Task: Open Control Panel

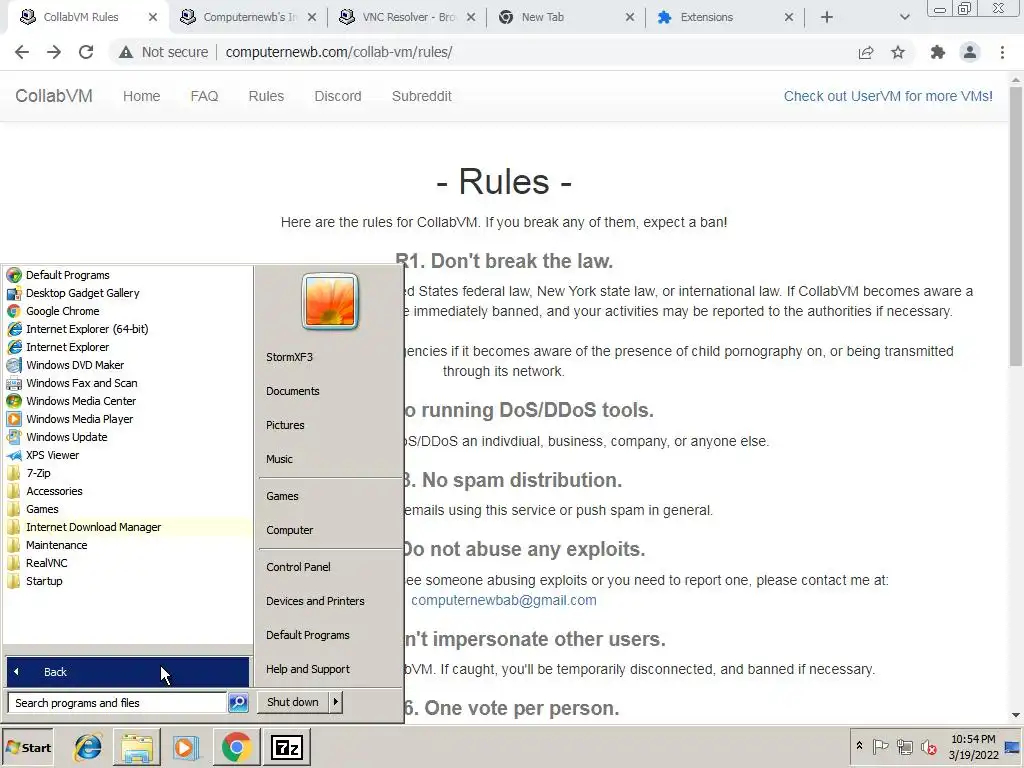Action: [298, 567]
